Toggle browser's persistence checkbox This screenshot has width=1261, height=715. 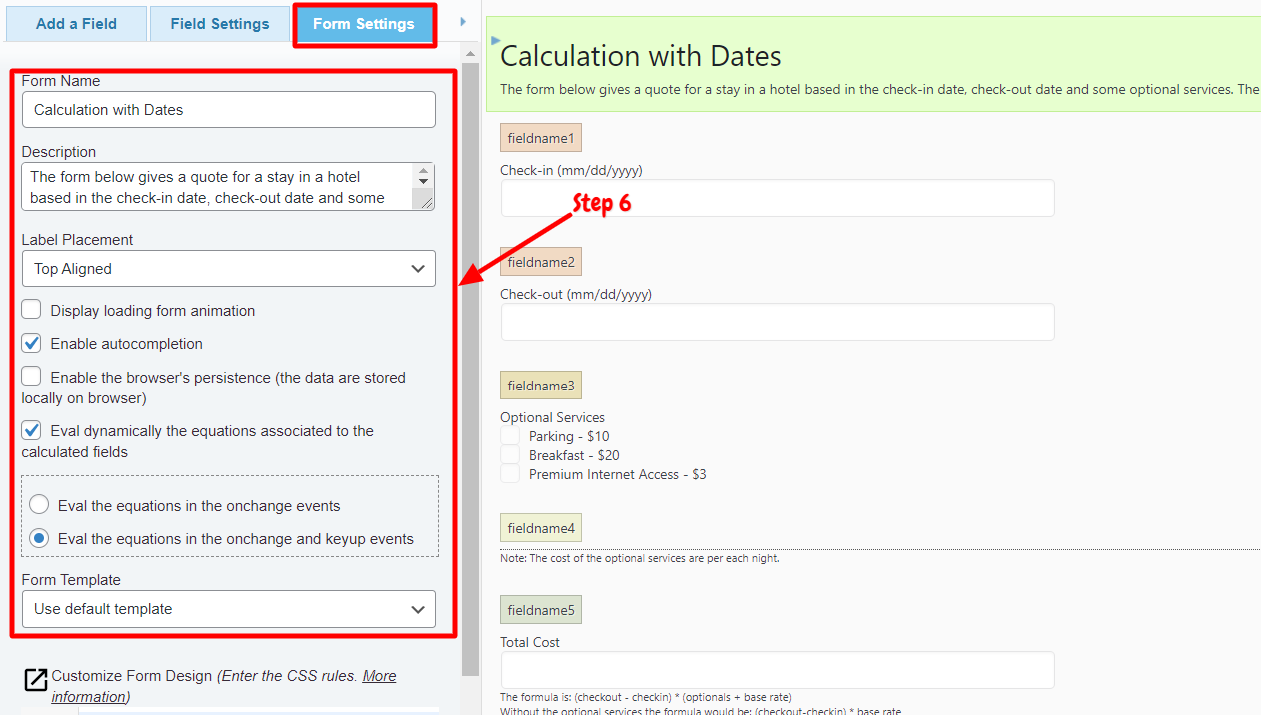(32, 376)
